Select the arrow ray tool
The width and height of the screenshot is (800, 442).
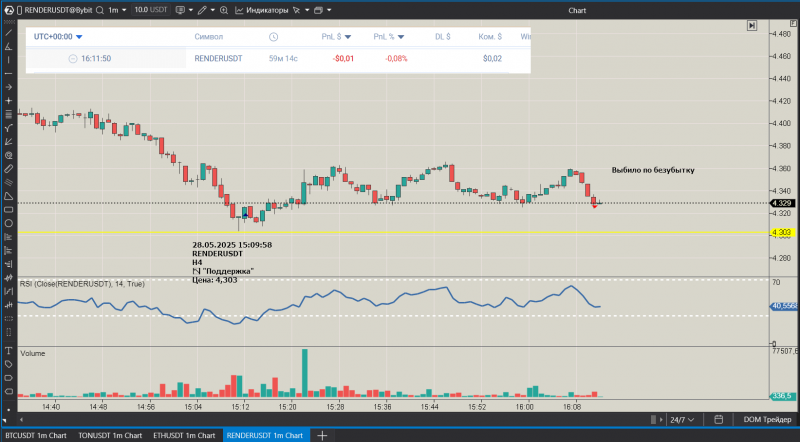tap(9, 87)
